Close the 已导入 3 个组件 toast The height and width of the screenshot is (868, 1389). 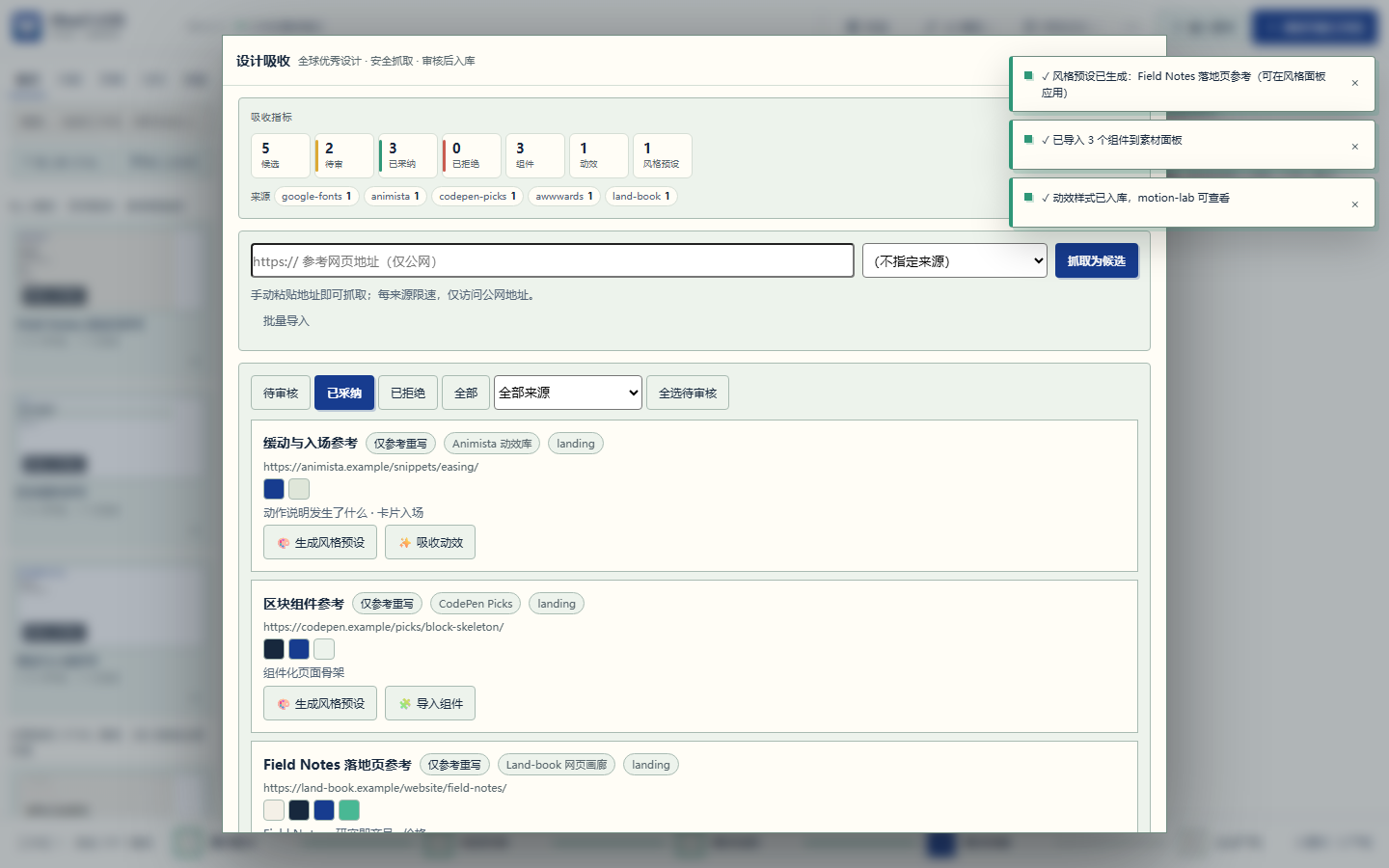point(1354,147)
